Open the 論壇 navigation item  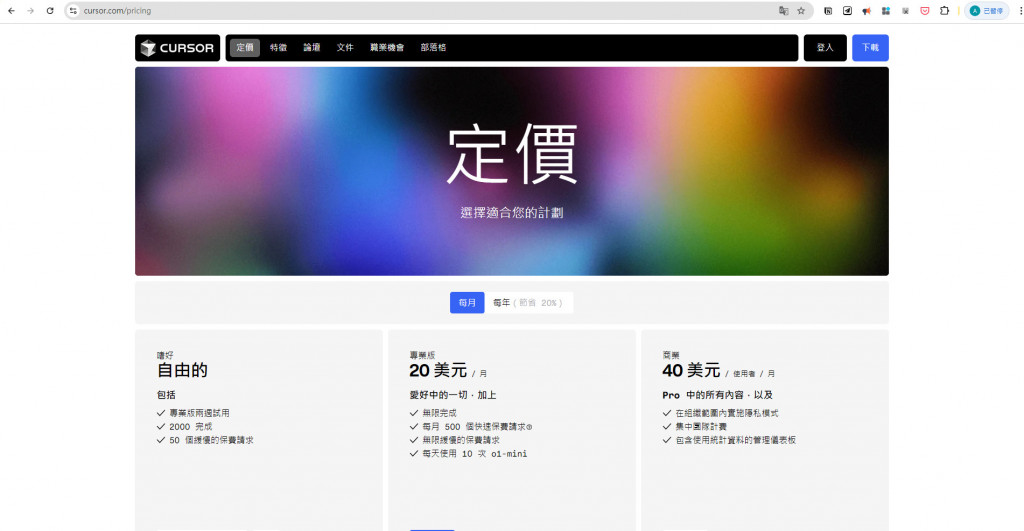(312, 48)
